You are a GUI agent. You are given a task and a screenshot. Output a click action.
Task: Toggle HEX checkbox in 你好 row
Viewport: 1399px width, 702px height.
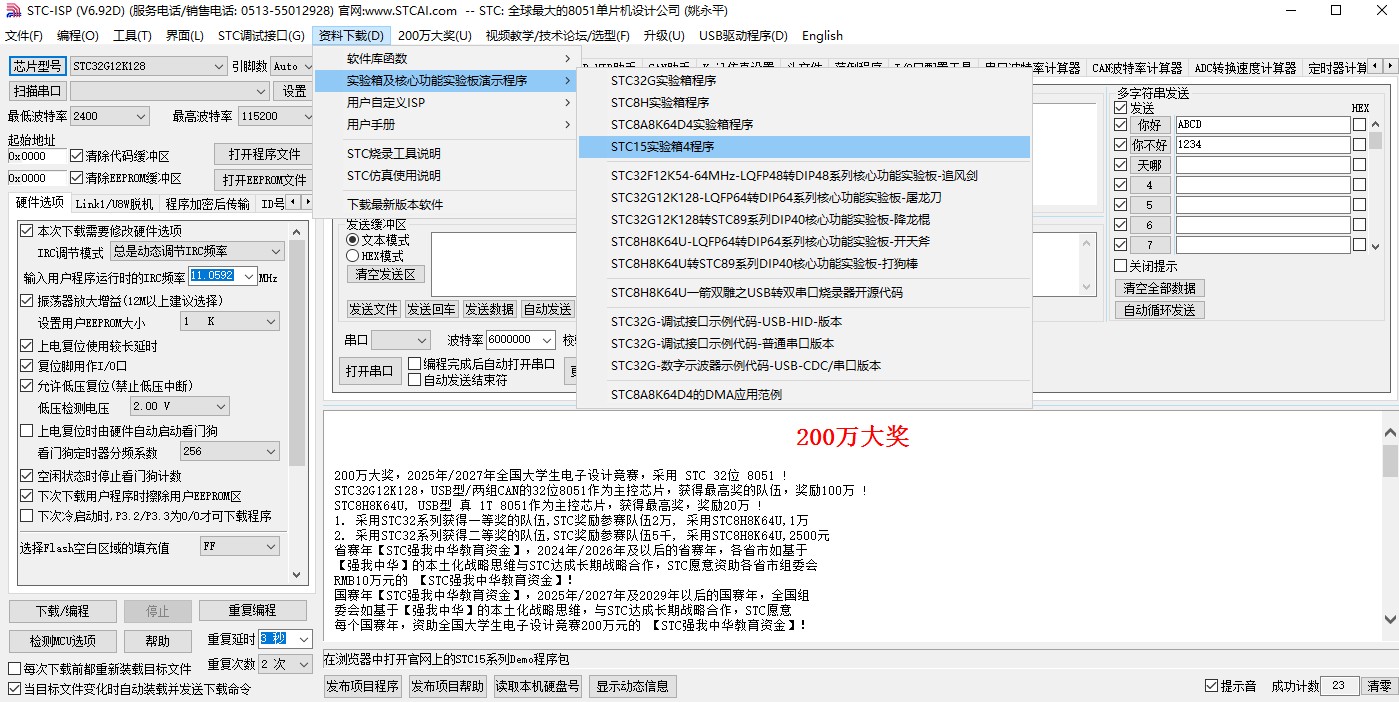tap(1359, 125)
